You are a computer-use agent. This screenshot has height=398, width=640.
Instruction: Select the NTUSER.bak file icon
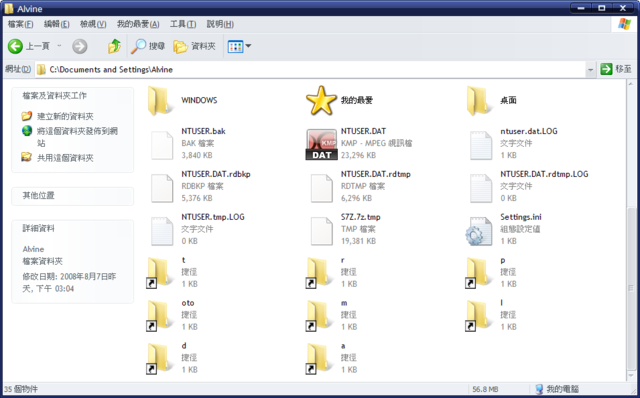pyautogui.click(x=162, y=145)
